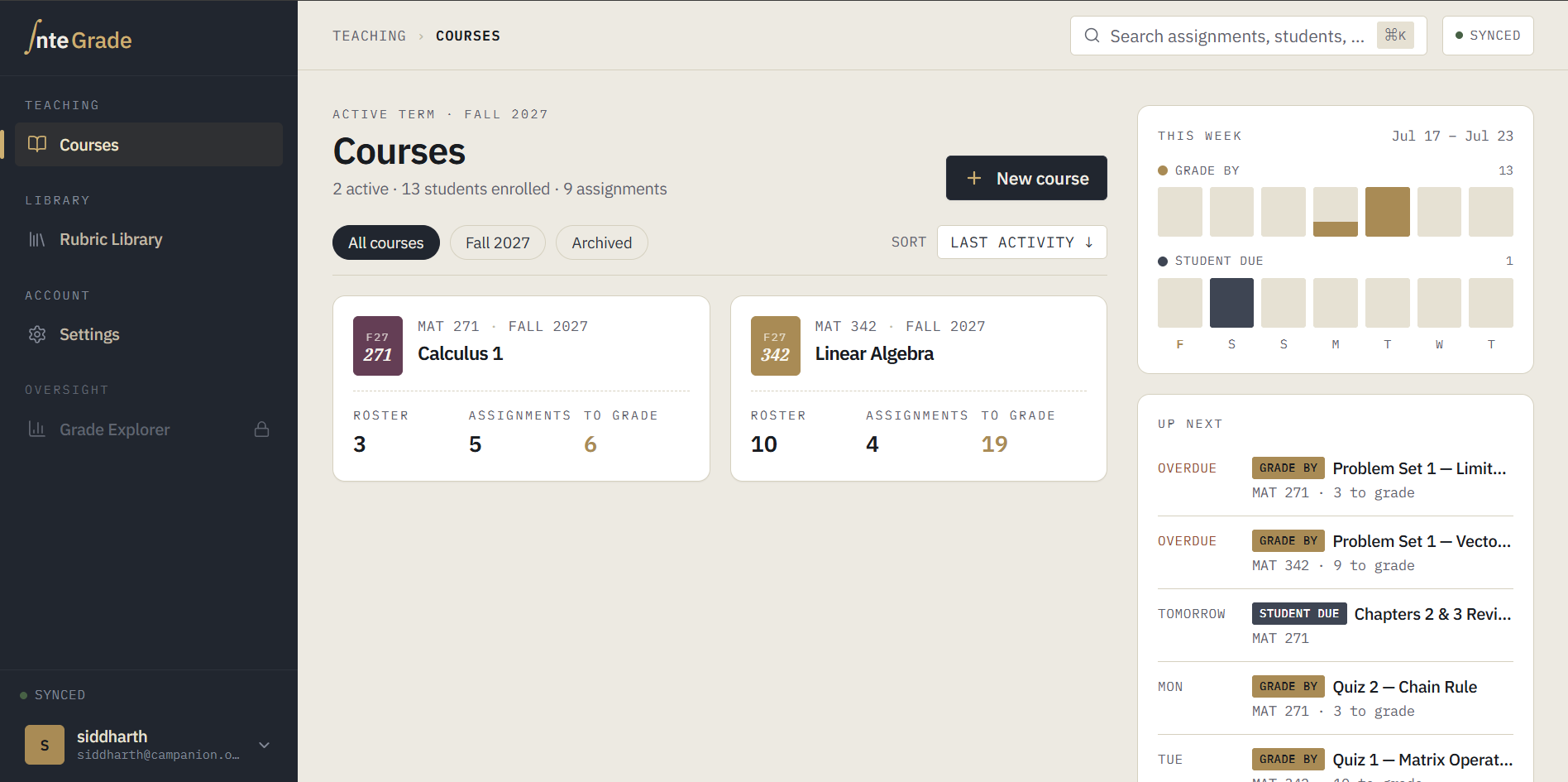This screenshot has height=782, width=1568.
Task: Click the sort direction arrow icon
Action: tap(1089, 242)
